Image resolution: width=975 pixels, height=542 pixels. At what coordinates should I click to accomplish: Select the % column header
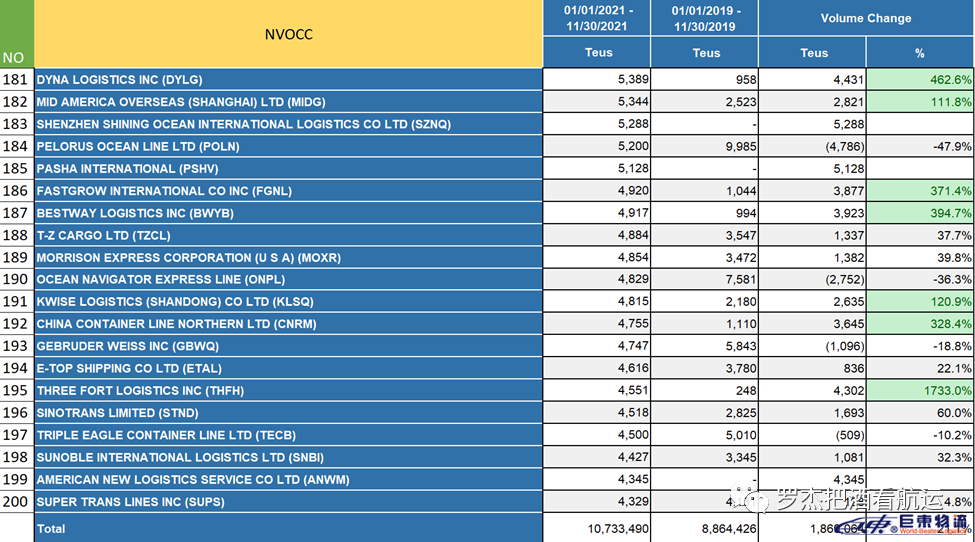click(920, 52)
